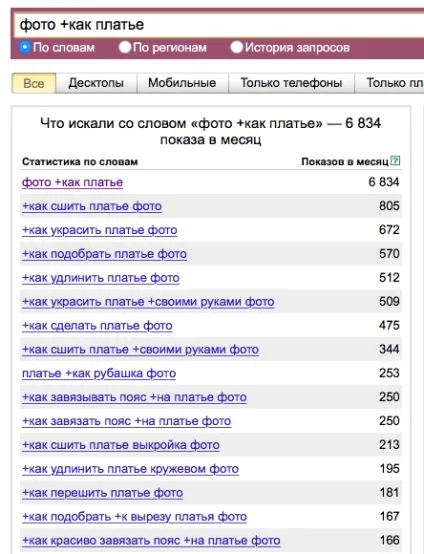This screenshot has width=424, height=554.
Task: Select the История запросов radio button
Action: click(x=236, y=47)
